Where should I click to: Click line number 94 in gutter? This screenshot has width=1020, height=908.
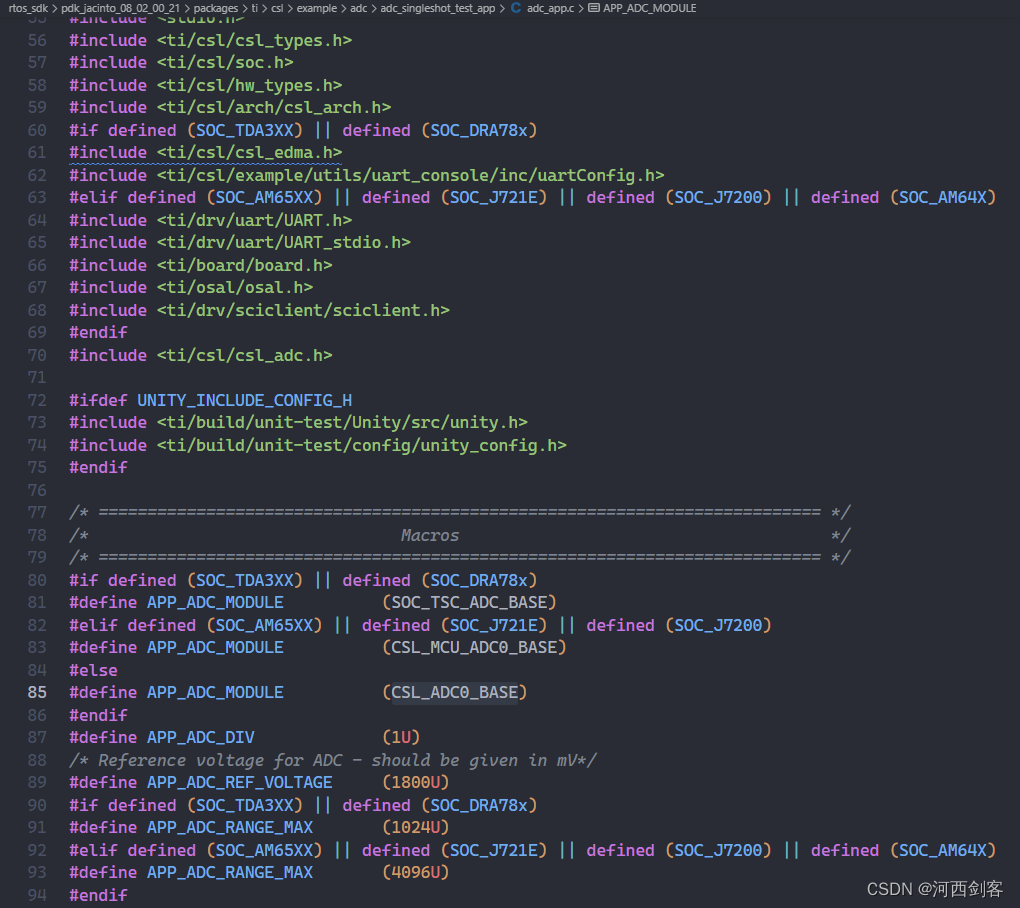coord(37,895)
